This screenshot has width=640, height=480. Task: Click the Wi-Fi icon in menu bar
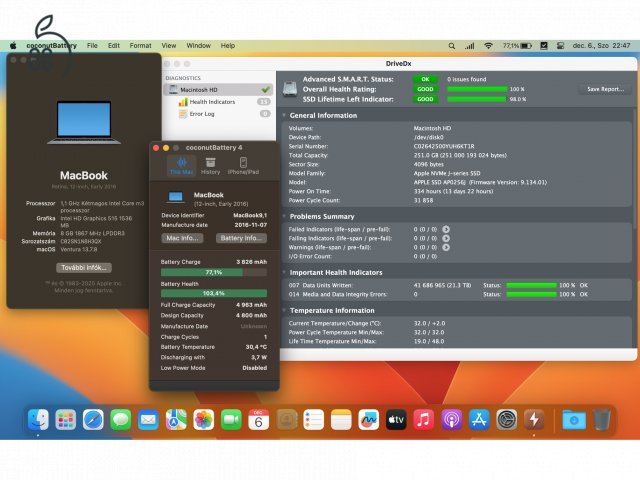488,46
